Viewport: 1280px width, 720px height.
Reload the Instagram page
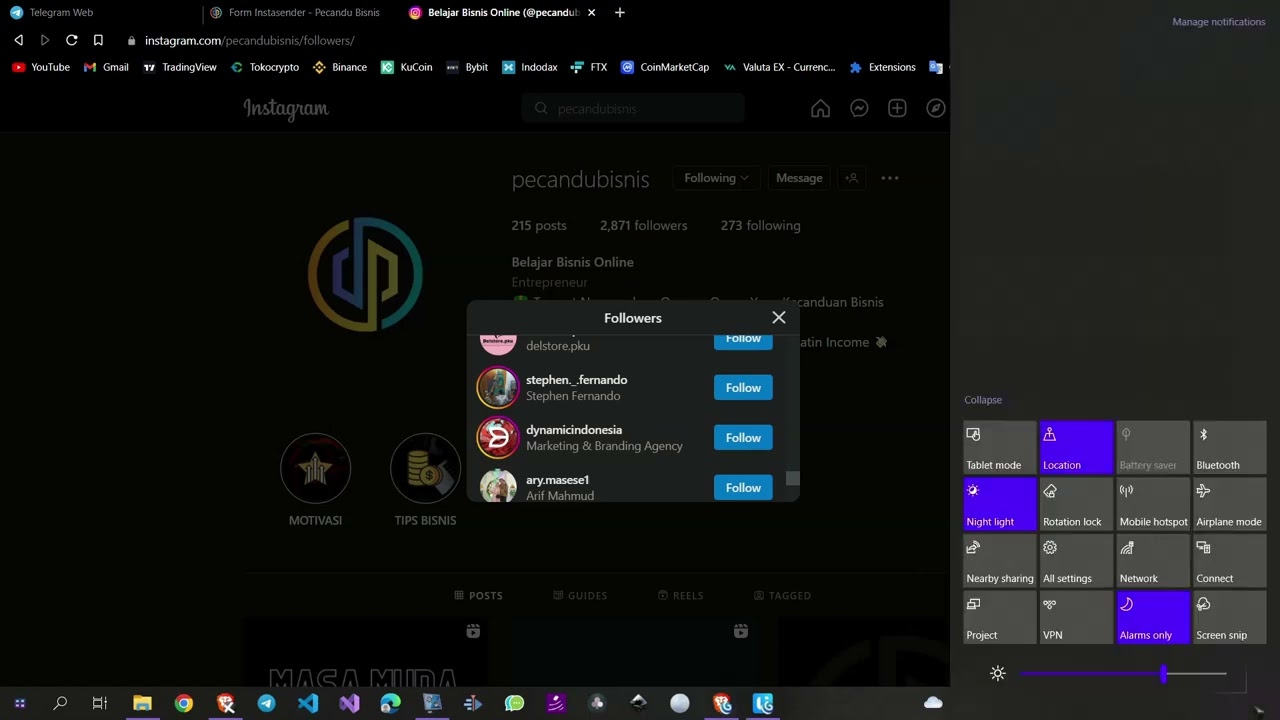[x=72, y=40]
